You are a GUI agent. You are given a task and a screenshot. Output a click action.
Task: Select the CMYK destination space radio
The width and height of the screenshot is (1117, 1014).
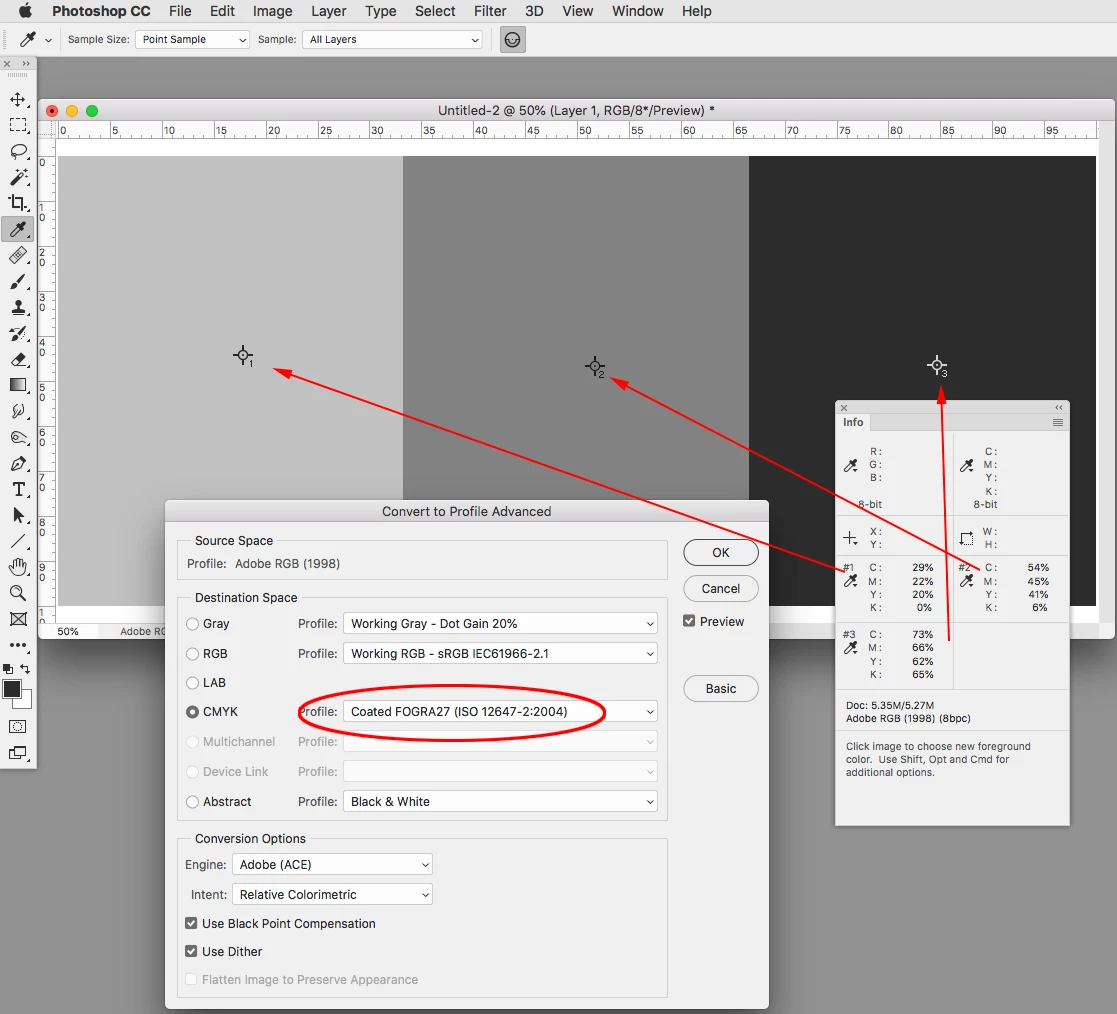(192, 712)
